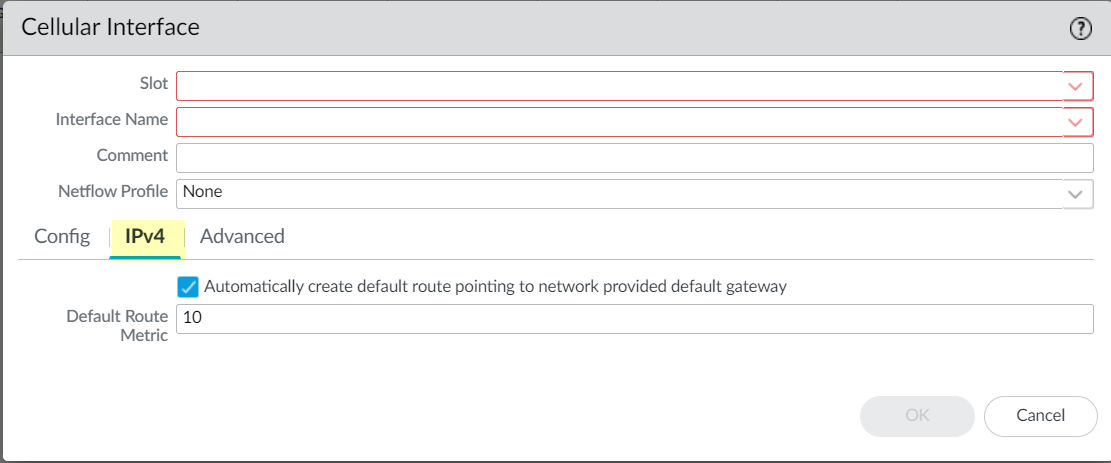Click the Interface Name input field
Screen dimensions: 1111x463
(620, 122)
